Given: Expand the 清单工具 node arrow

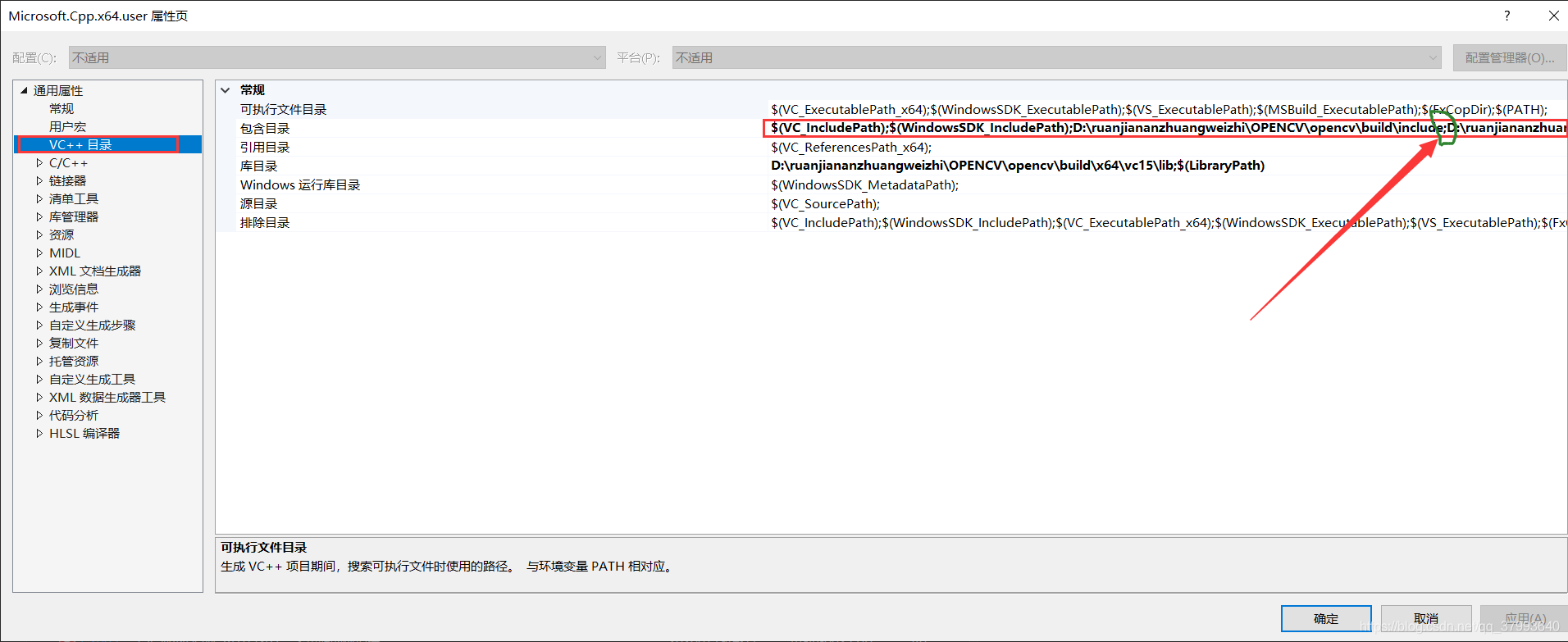Looking at the screenshot, I should 39,198.
